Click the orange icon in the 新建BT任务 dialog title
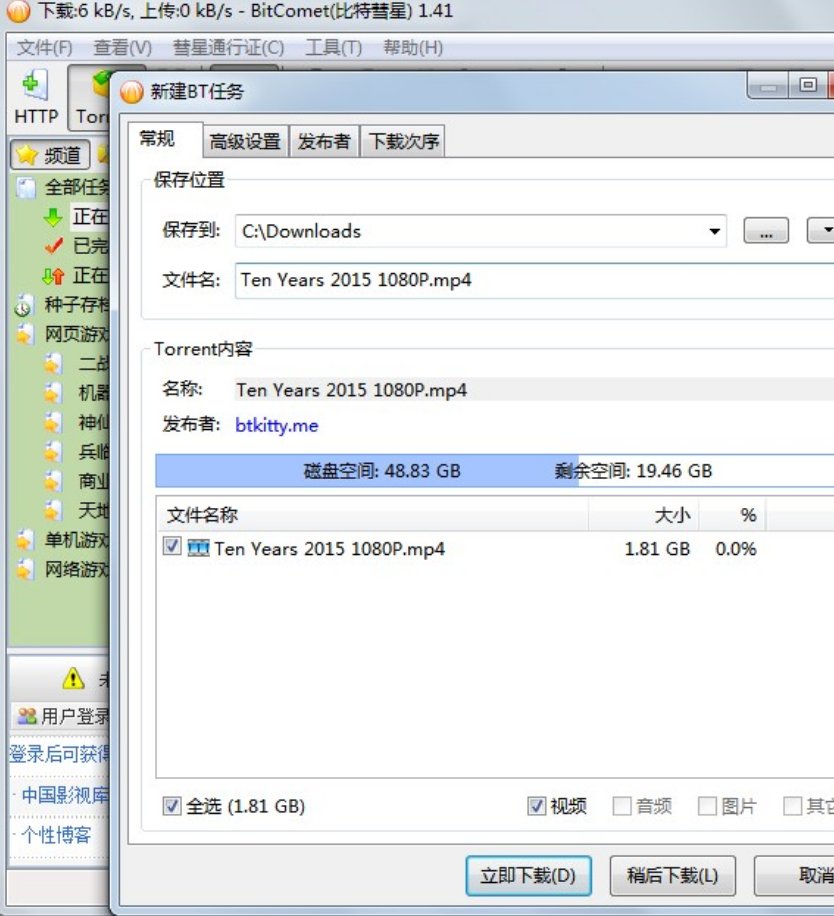This screenshot has width=834, height=916. click(x=131, y=92)
